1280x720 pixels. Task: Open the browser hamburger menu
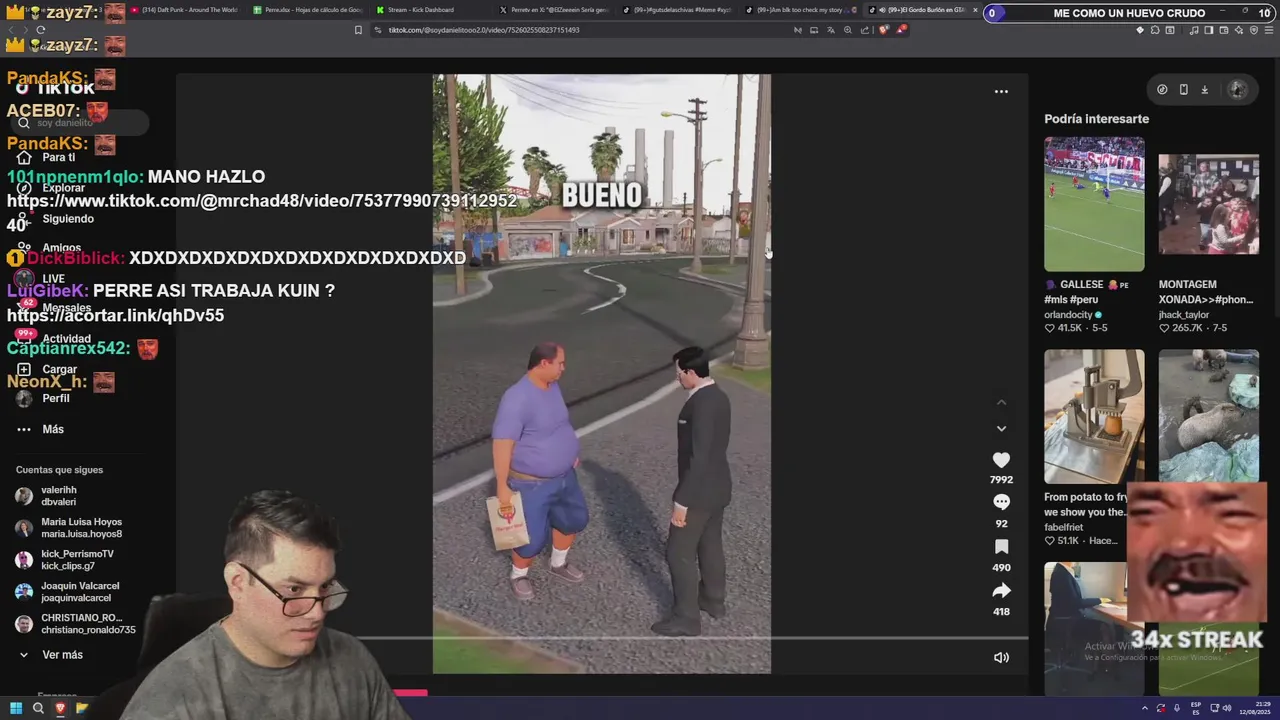pos(1267,30)
